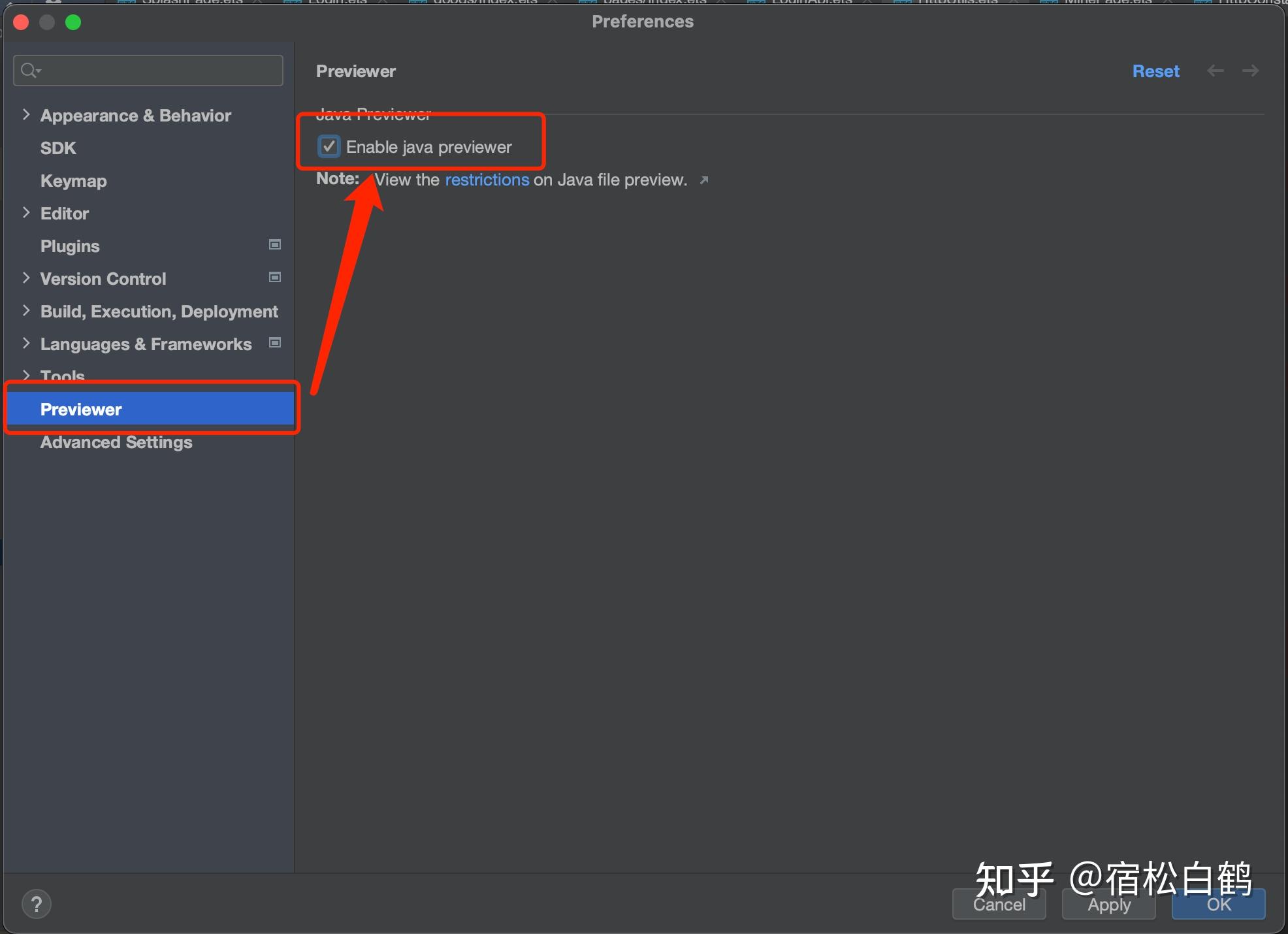Click the external link arrow icon
The height and width of the screenshot is (934, 1288).
click(703, 180)
